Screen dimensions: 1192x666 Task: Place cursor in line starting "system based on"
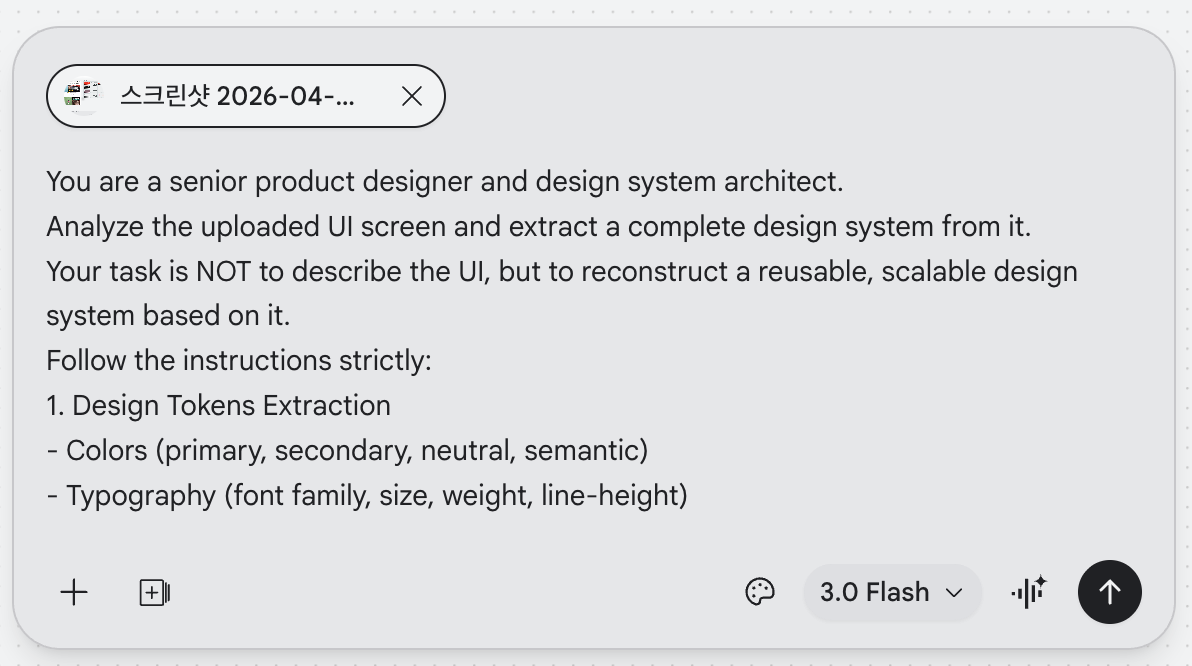point(168,316)
